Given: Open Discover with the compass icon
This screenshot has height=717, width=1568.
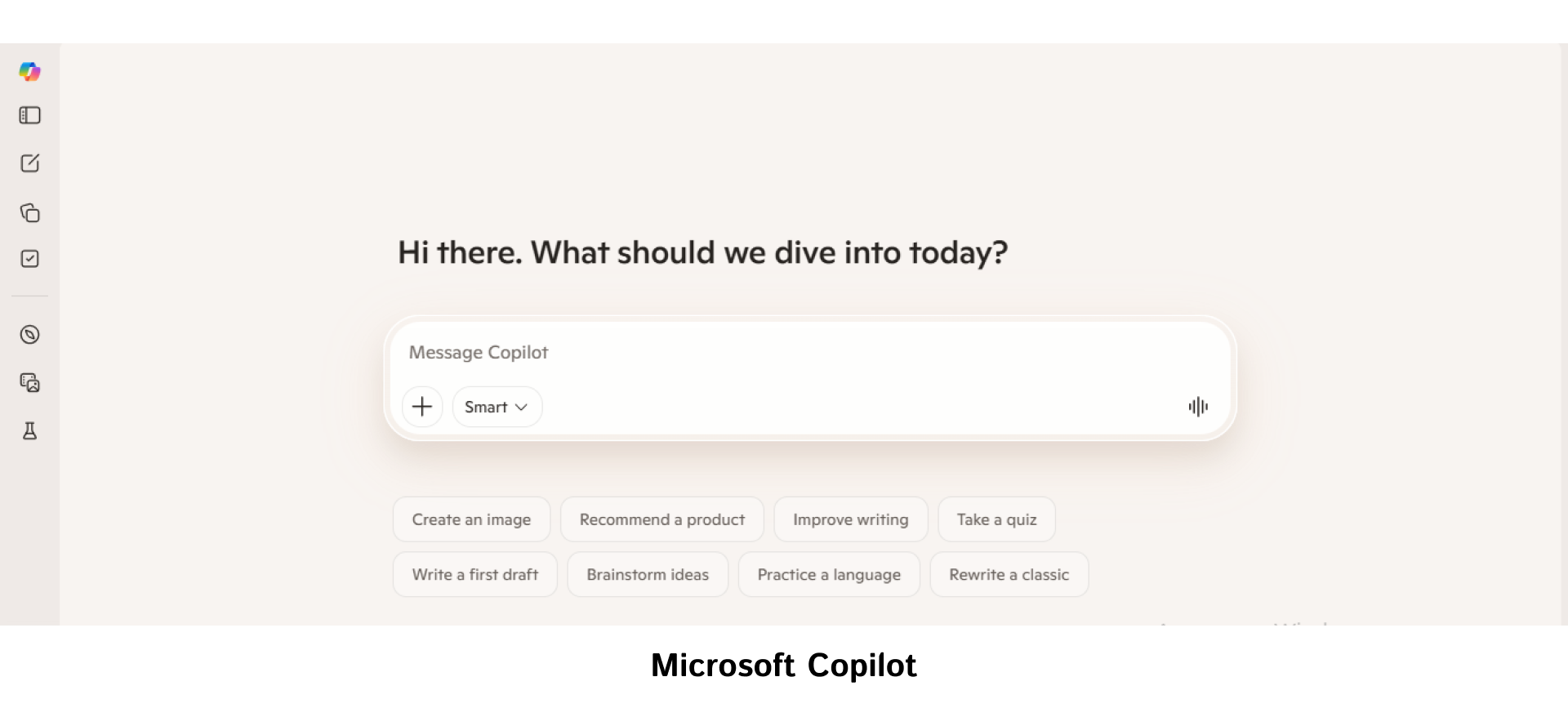Looking at the screenshot, I should pyautogui.click(x=30, y=334).
